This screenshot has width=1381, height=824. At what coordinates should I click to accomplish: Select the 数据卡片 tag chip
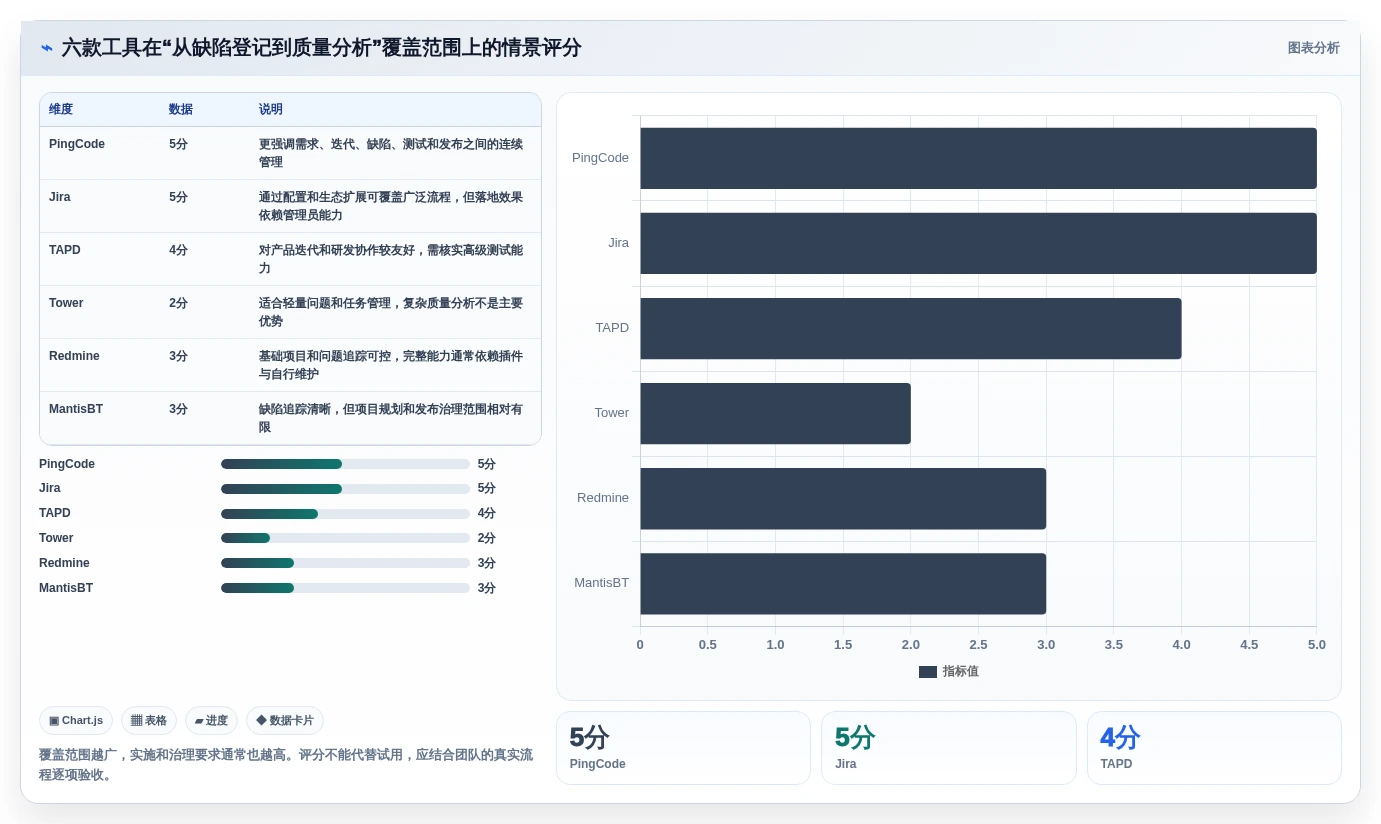click(x=285, y=720)
